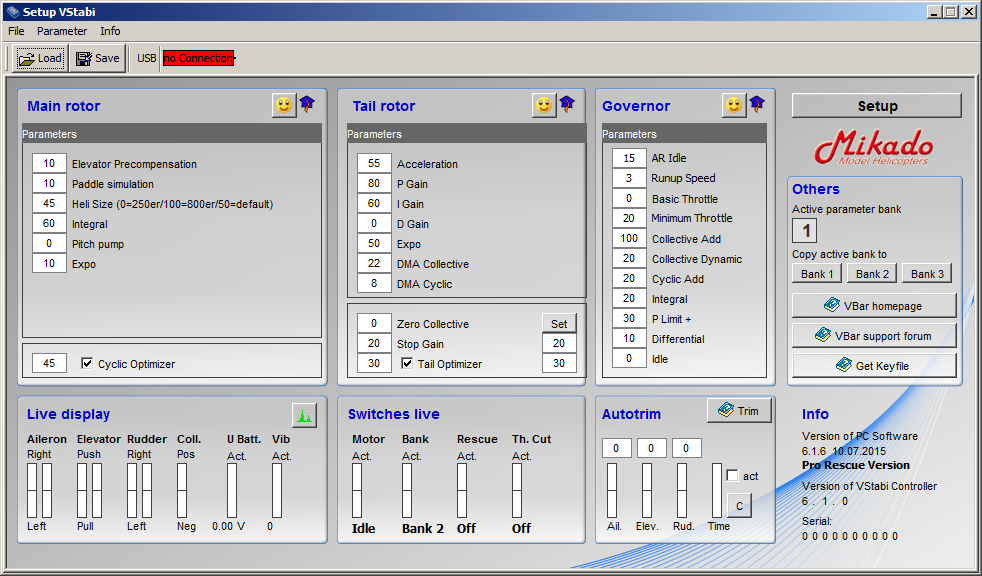
Task: Edit Collective Add value field
Action: (629, 239)
